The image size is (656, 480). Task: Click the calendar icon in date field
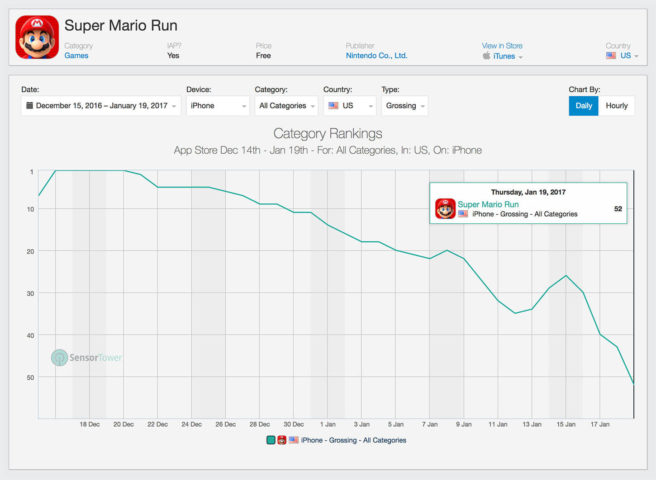(x=30, y=105)
